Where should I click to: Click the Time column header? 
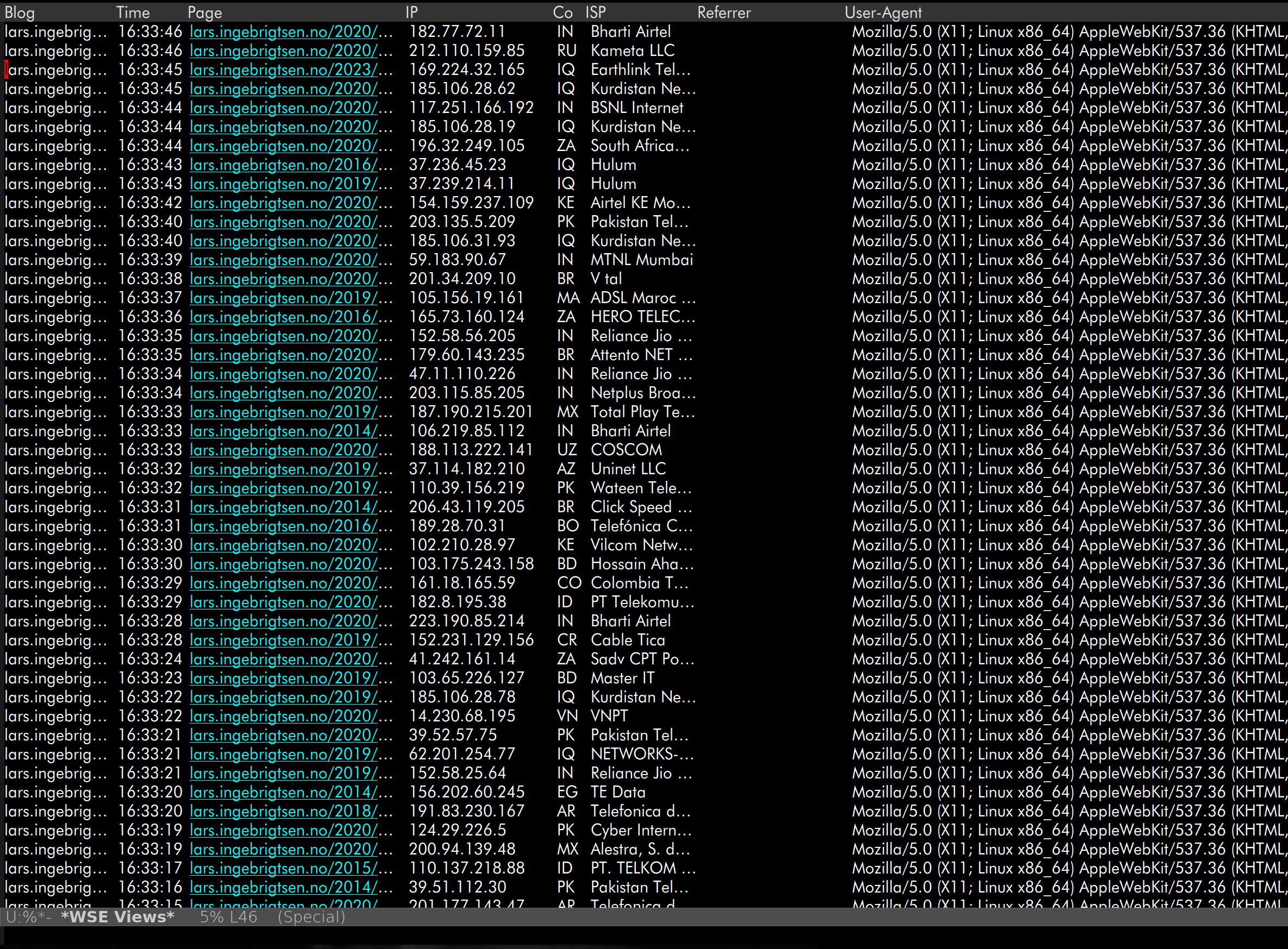pos(133,12)
